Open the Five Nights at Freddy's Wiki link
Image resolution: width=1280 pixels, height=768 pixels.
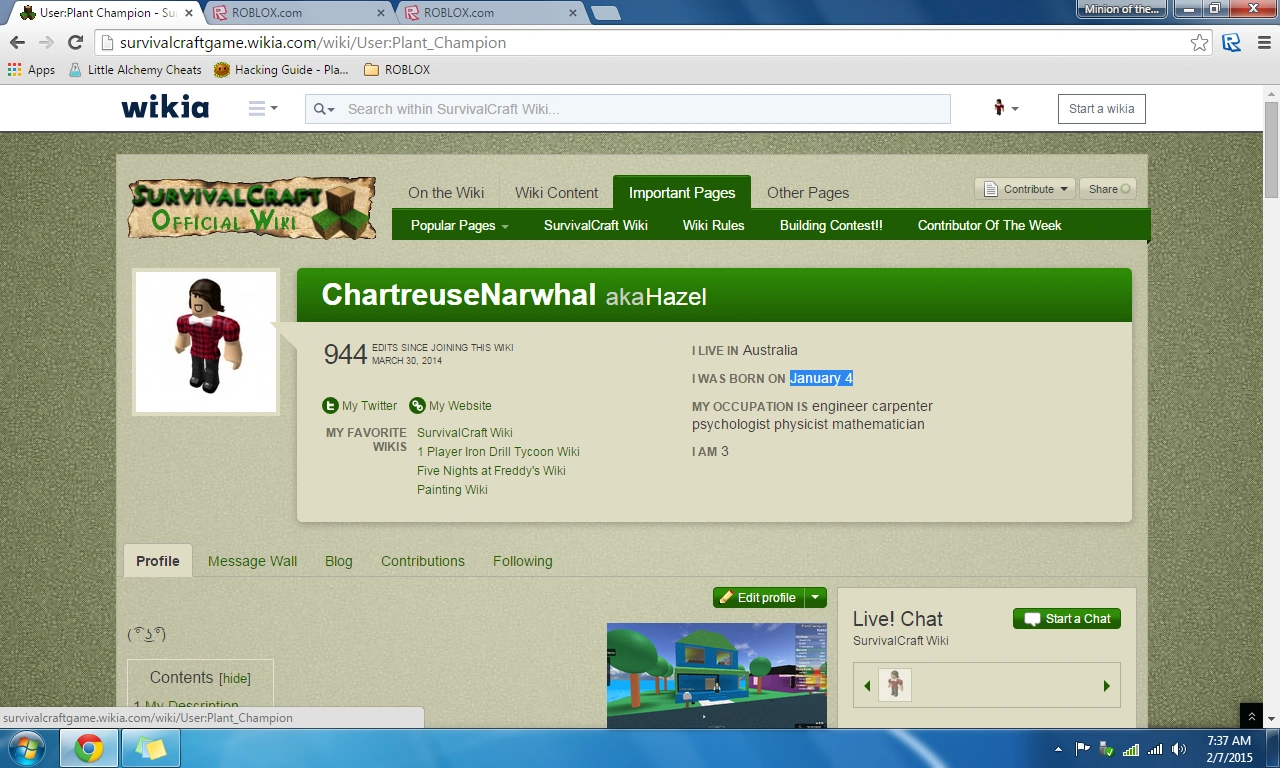(x=491, y=471)
